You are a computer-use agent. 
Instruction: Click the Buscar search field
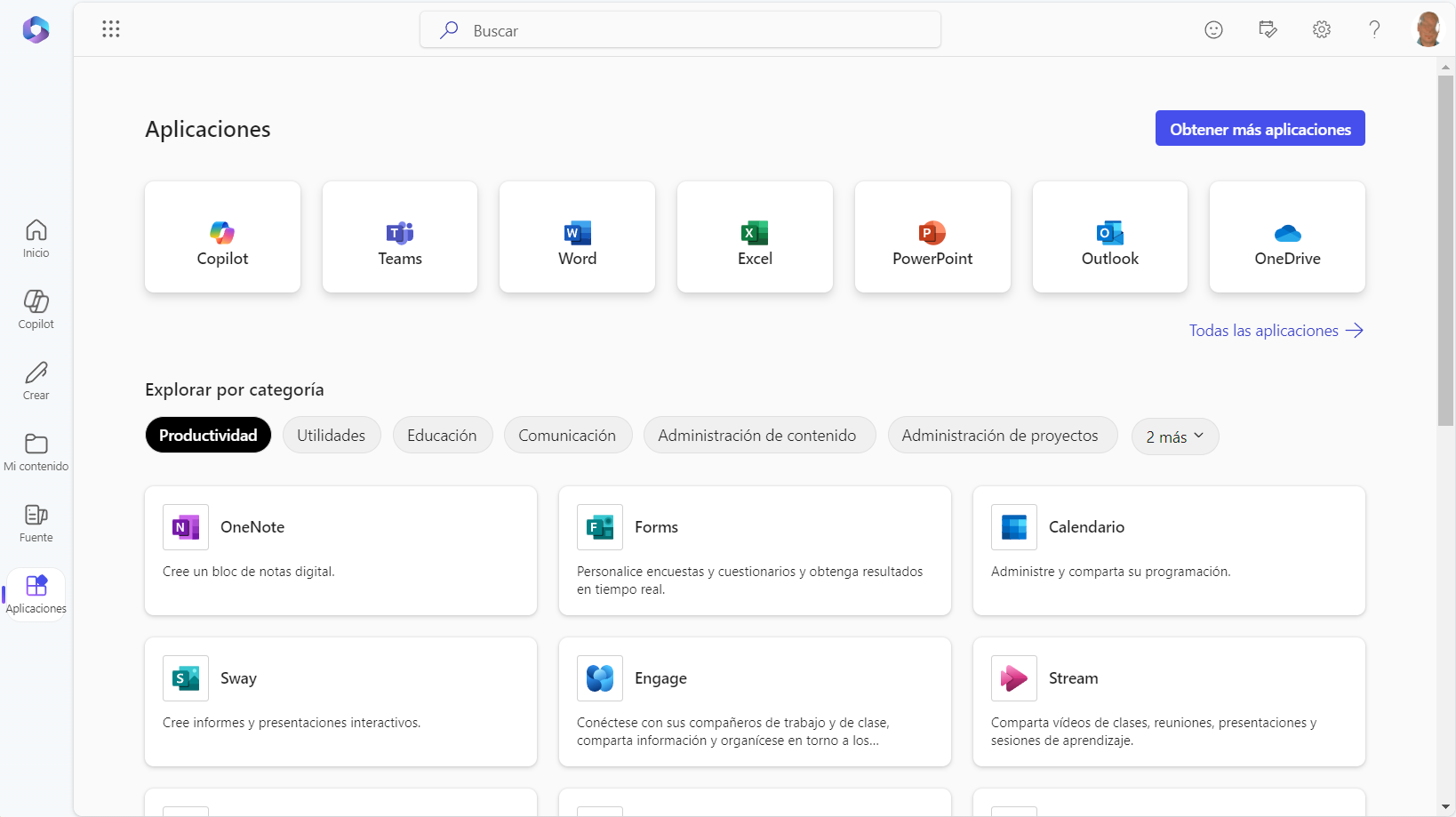coord(681,30)
